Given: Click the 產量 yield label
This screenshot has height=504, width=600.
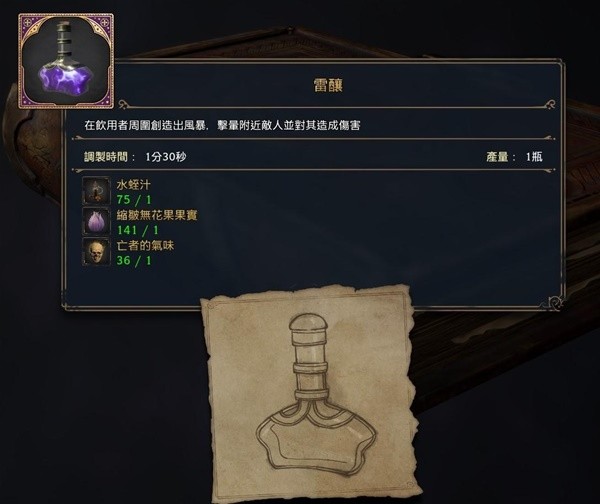Looking at the screenshot, I should pyautogui.click(x=497, y=157).
